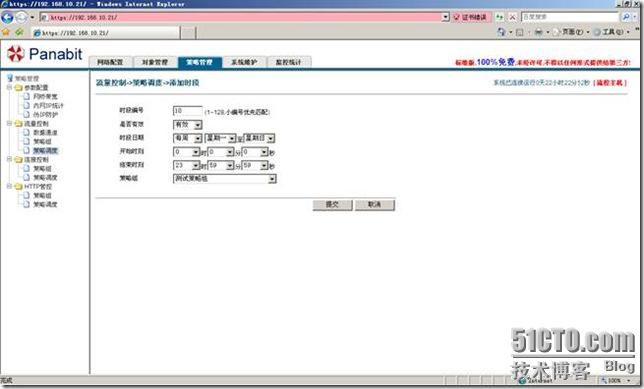Select the 策略管理 tab
Screen dimensions: 644x389
coord(200,62)
